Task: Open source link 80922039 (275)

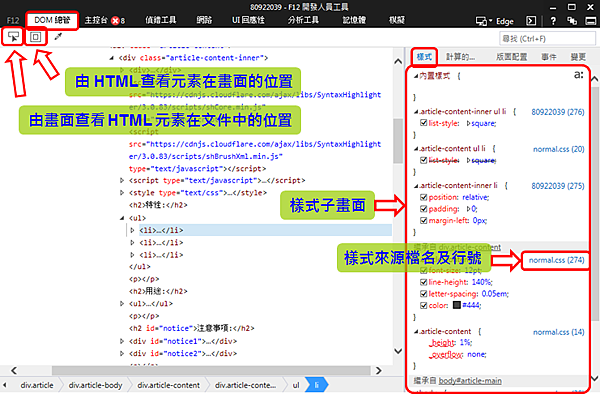Action: point(558,186)
